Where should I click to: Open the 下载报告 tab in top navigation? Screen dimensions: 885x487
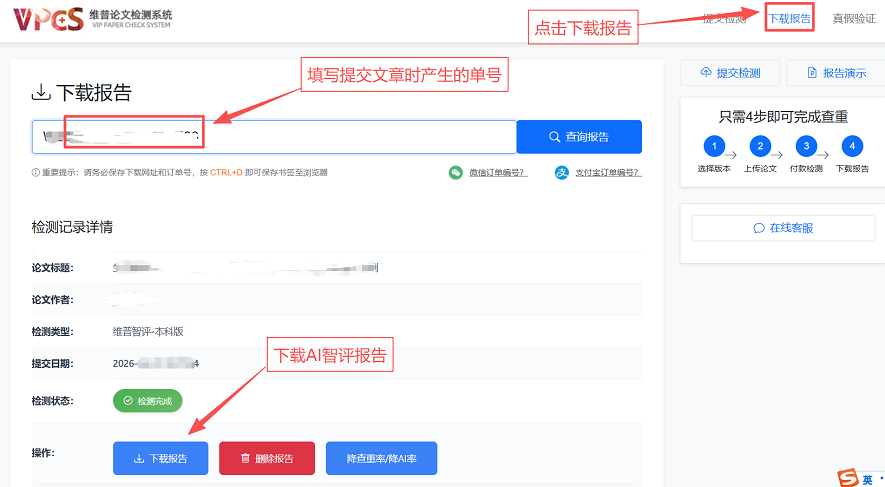click(x=789, y=18)
